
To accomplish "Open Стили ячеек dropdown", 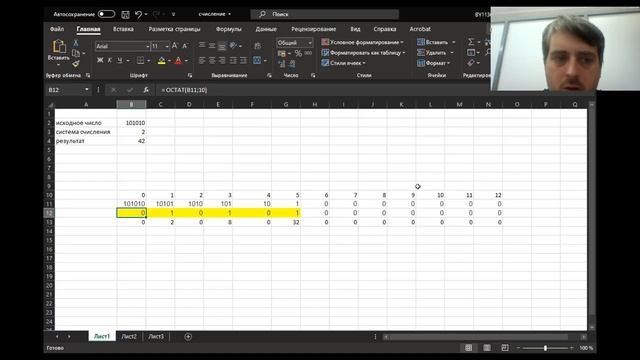I will [x=343, y=63].
